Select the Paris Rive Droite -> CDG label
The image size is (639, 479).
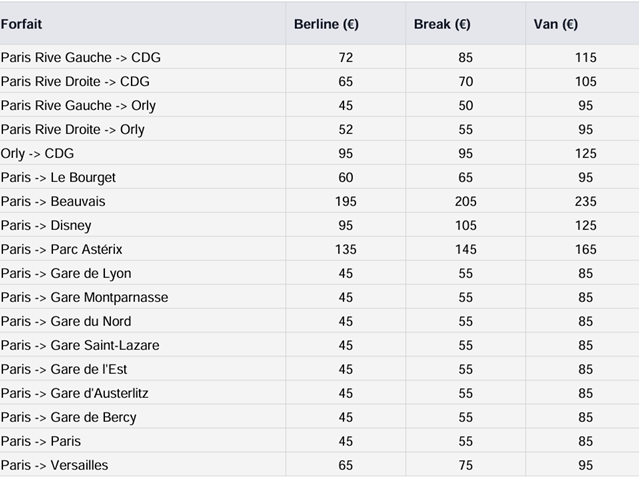click(x=76, y=81)
